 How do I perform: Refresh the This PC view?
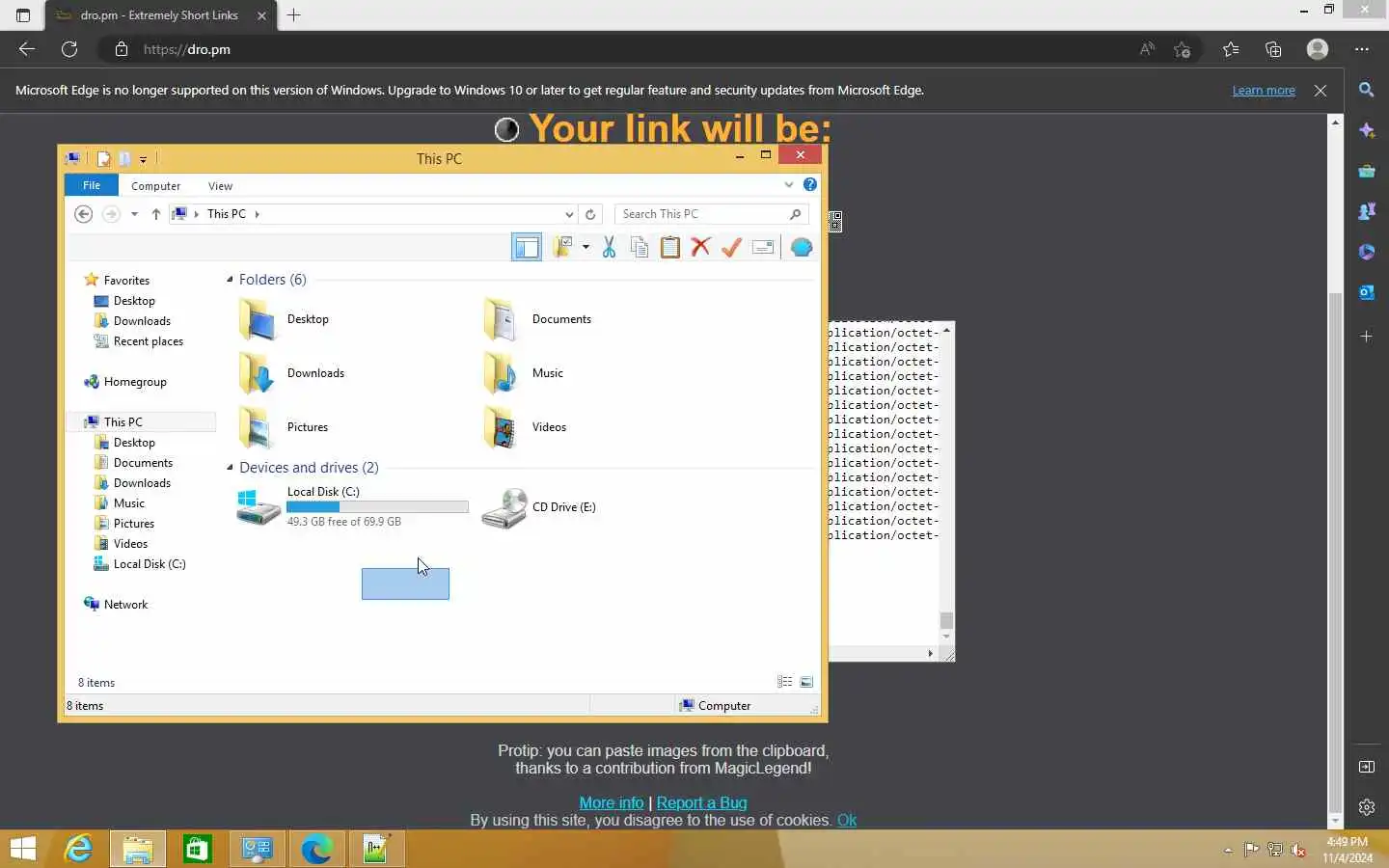[x=590, y=214]
